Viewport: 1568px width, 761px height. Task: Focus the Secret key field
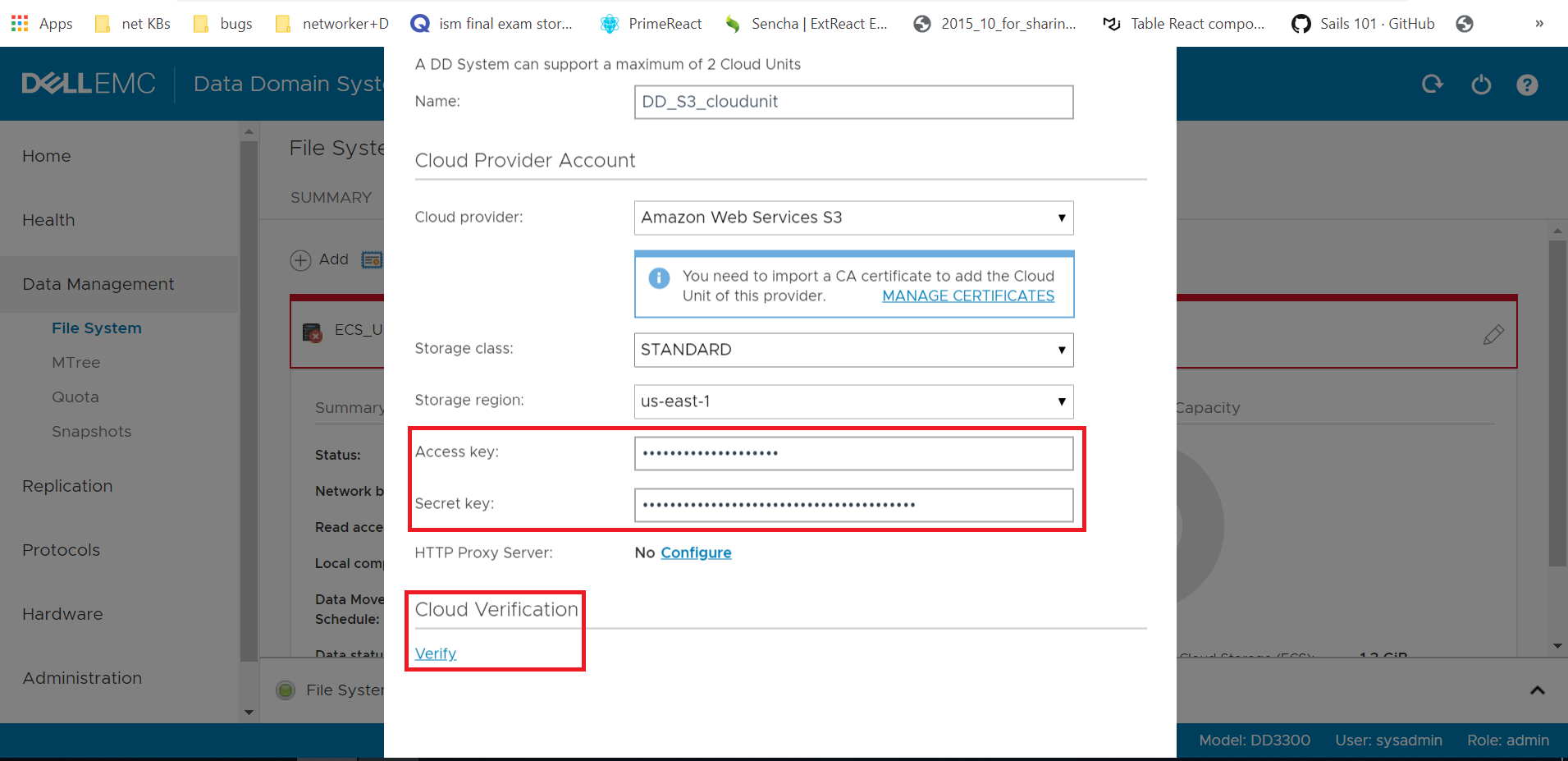pos(854,505)
